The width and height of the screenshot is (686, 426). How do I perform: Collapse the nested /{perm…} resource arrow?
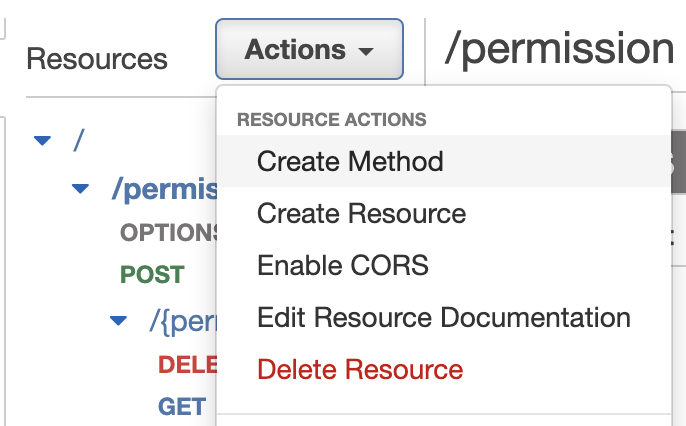[119, 321]
